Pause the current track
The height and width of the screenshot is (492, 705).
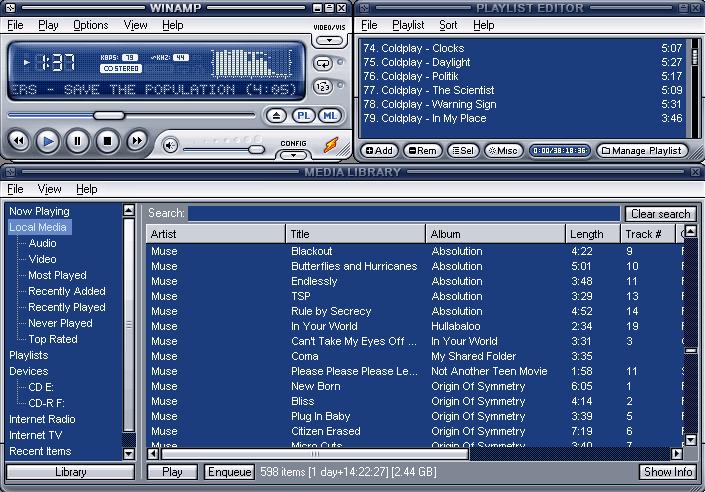(x=77, y=142)
